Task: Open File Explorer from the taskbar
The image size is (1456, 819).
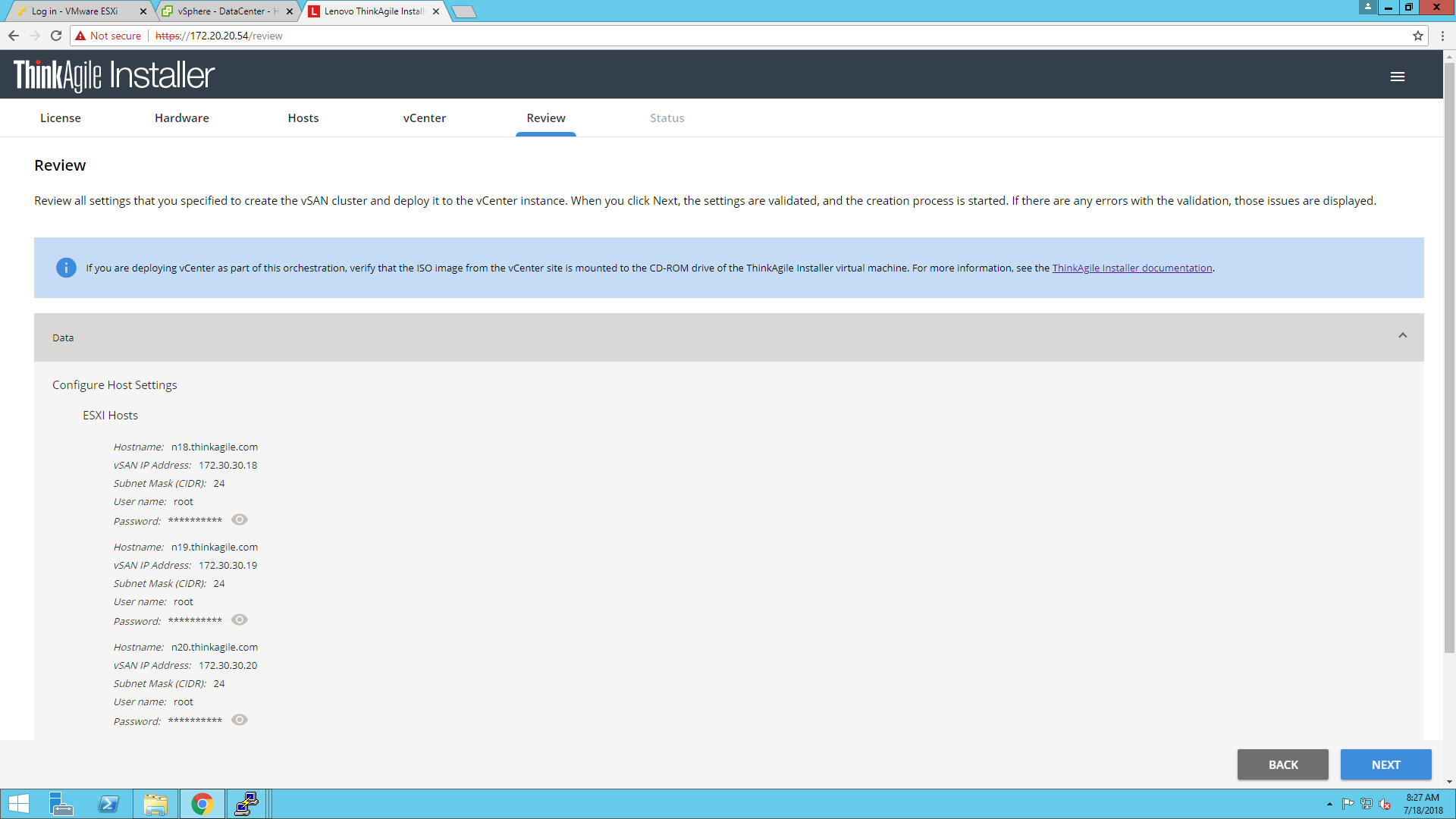Action: tap(155, 804)
